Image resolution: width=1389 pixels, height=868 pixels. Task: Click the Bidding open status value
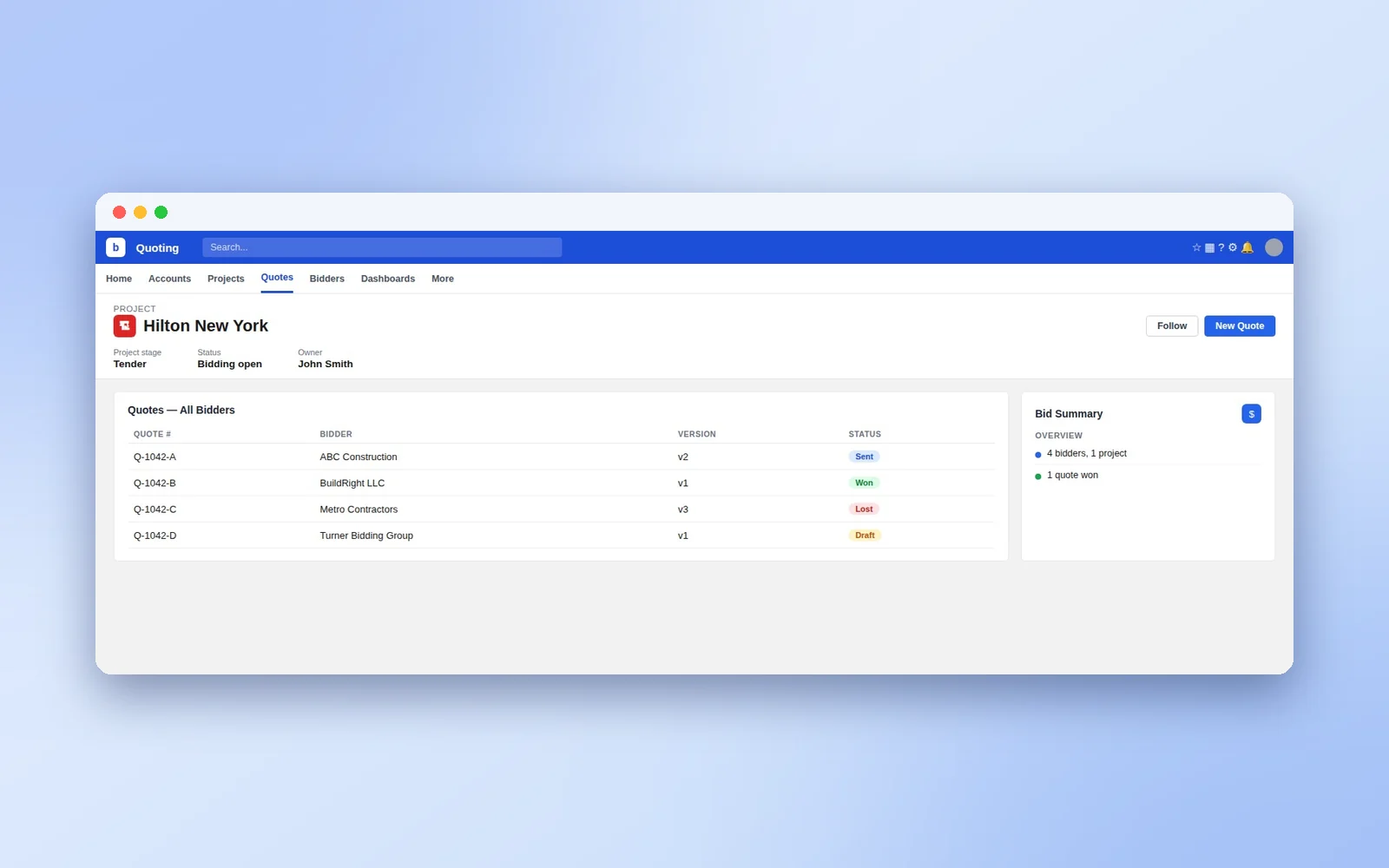coord(229,365)
